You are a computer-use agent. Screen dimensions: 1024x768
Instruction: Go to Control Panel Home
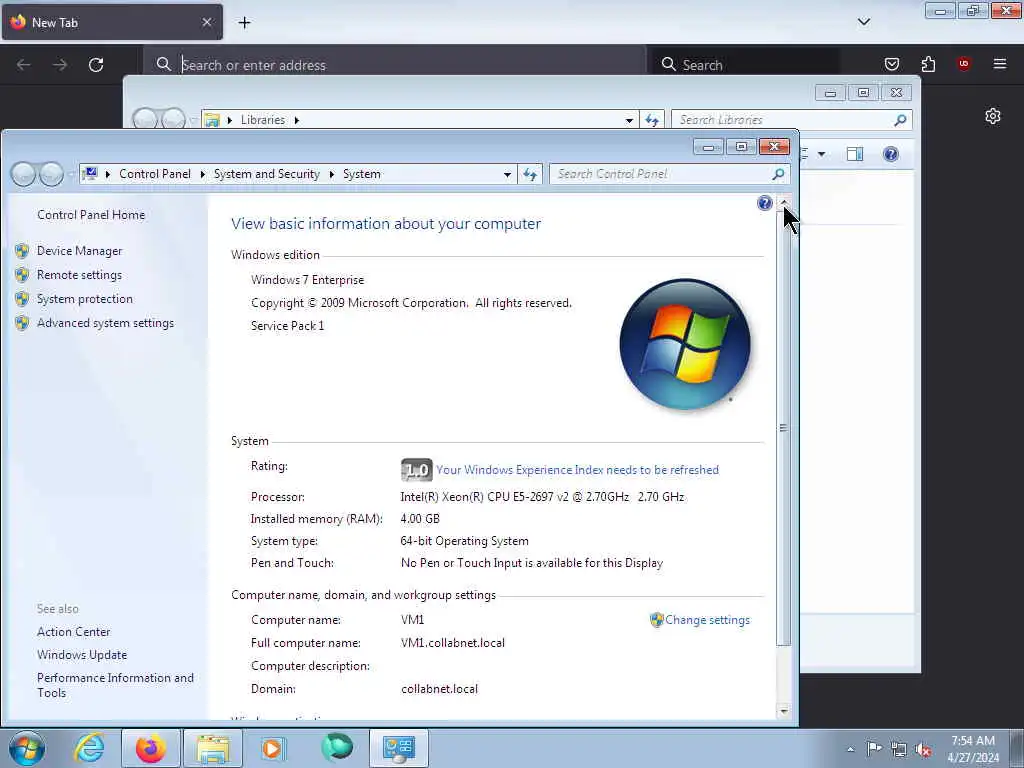91,215
